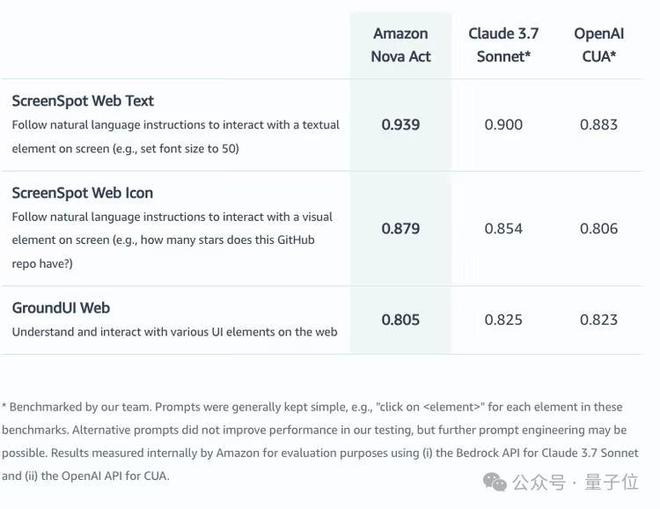Click the 0.823 score value

(599, 320)
